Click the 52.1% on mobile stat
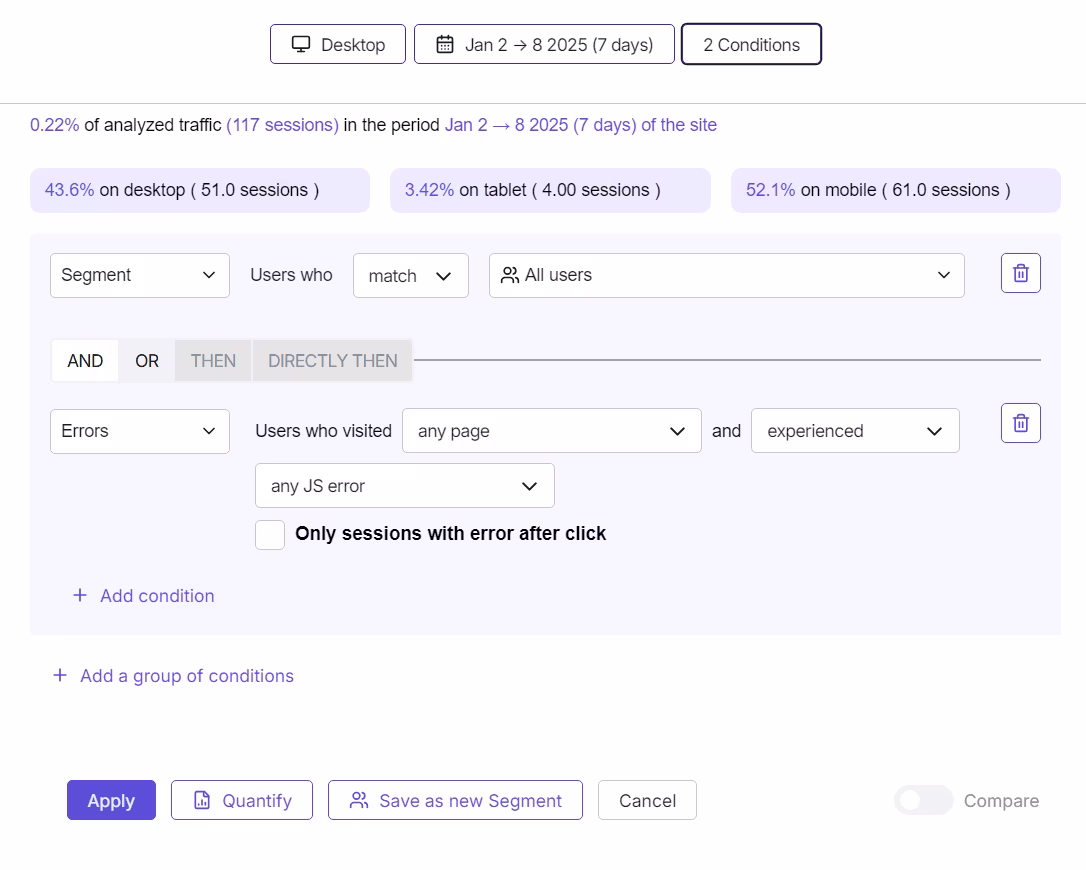This screenshot has height=870, width=1086. pyautogui.click(x=896, y=190)
